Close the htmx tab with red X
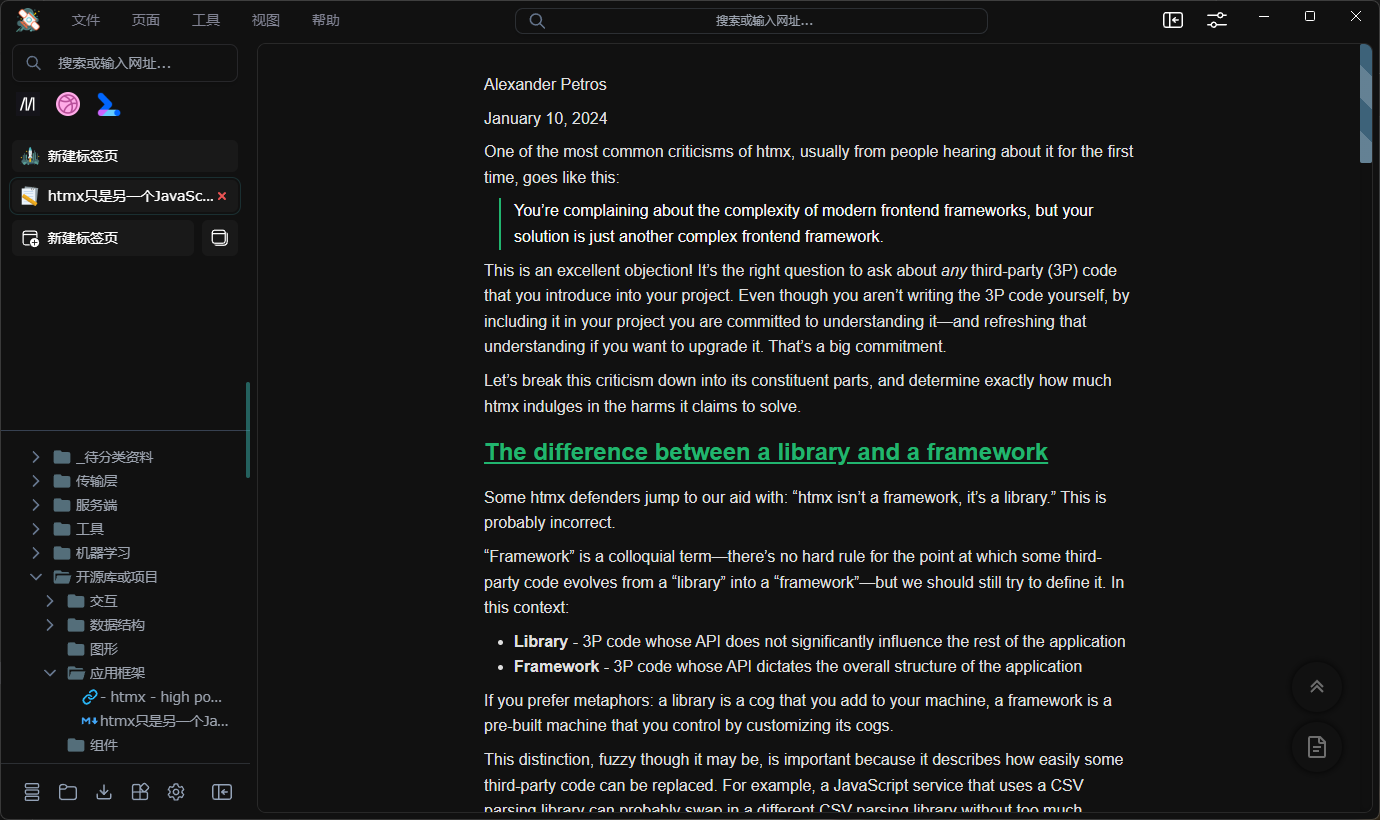The width and height of the screenshot is (1380, 820). (x=222, y=196)
